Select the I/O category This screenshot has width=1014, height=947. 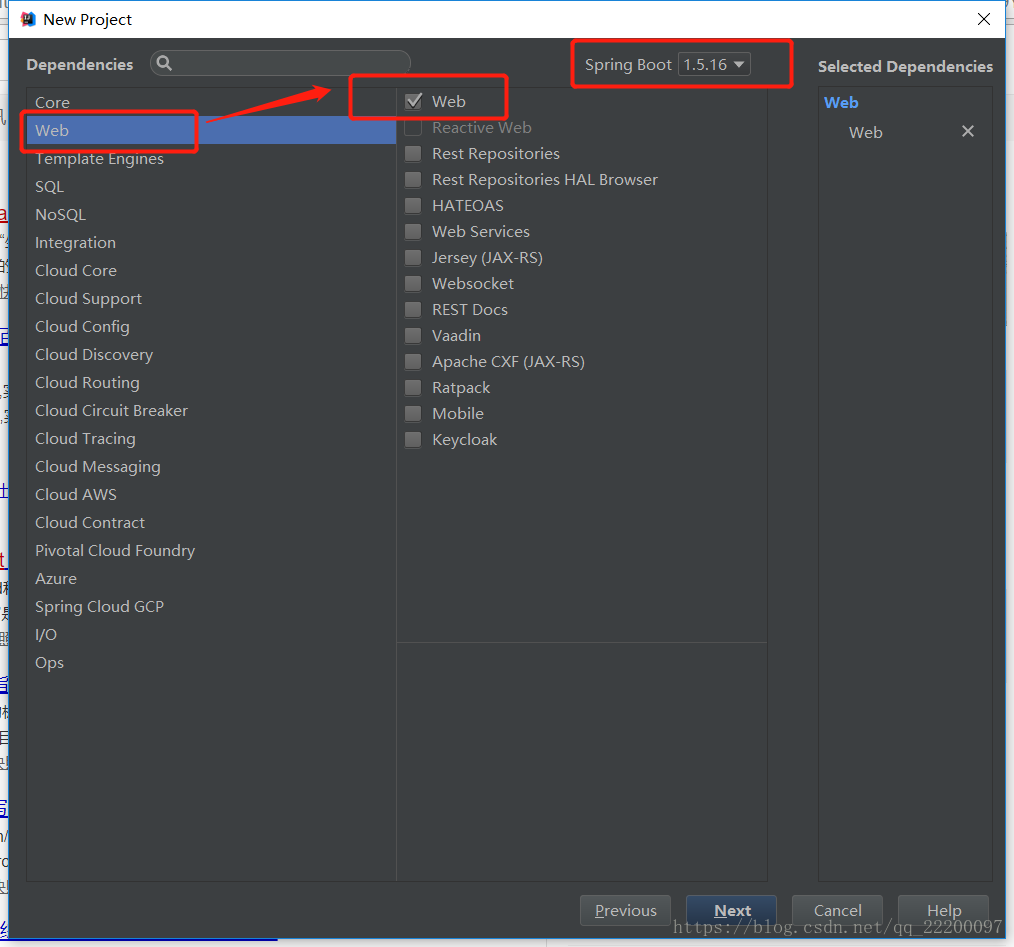[x=211, y=635]
